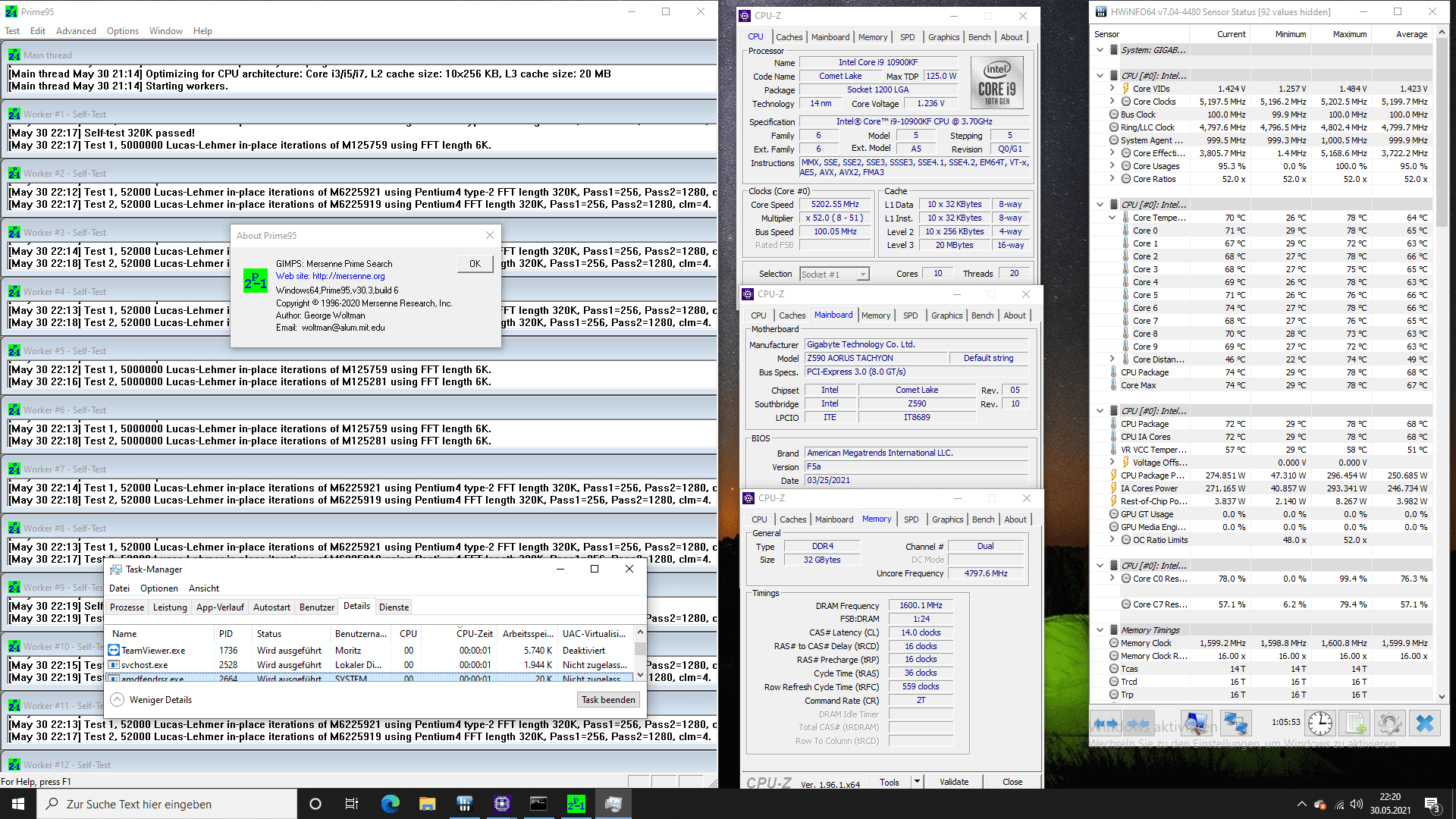Click OK in About Prime95 dialog
This screenshot has height=819, width=1456.
click(475, 264)
